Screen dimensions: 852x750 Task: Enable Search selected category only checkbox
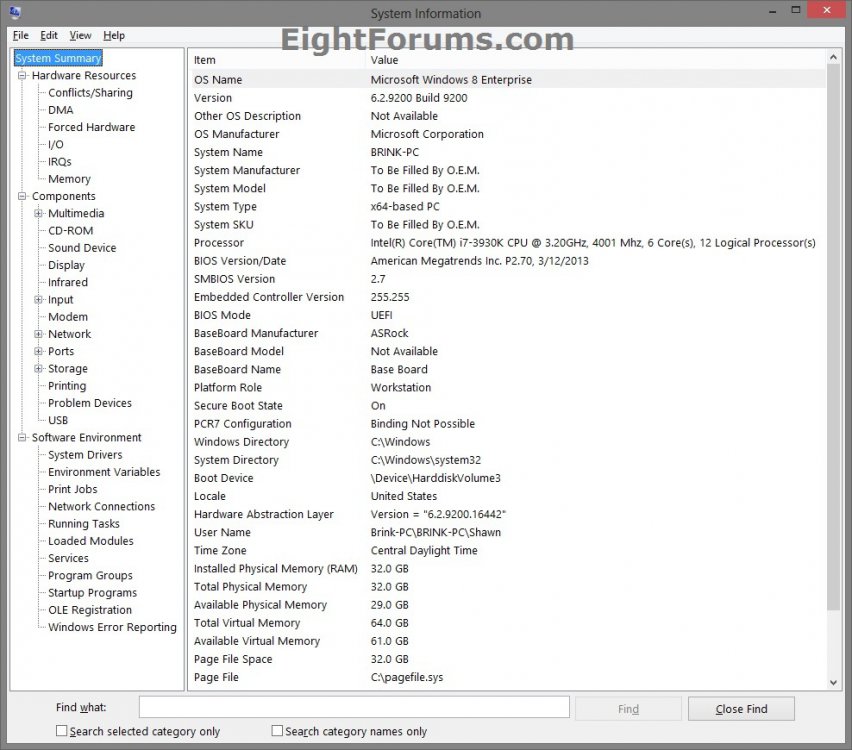(x=62, y=731)
